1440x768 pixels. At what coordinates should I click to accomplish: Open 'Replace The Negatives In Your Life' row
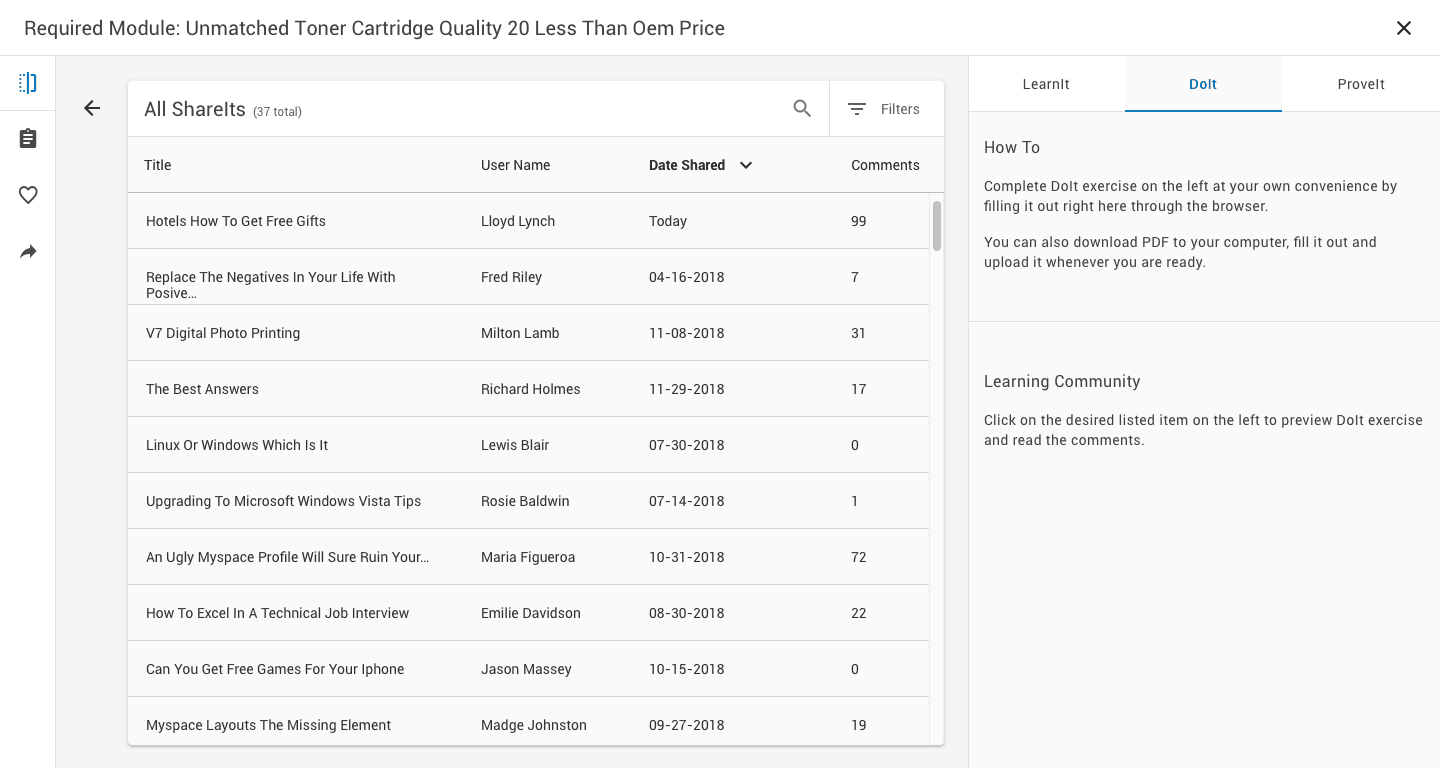pyautogui.click(x=529, y=277)
